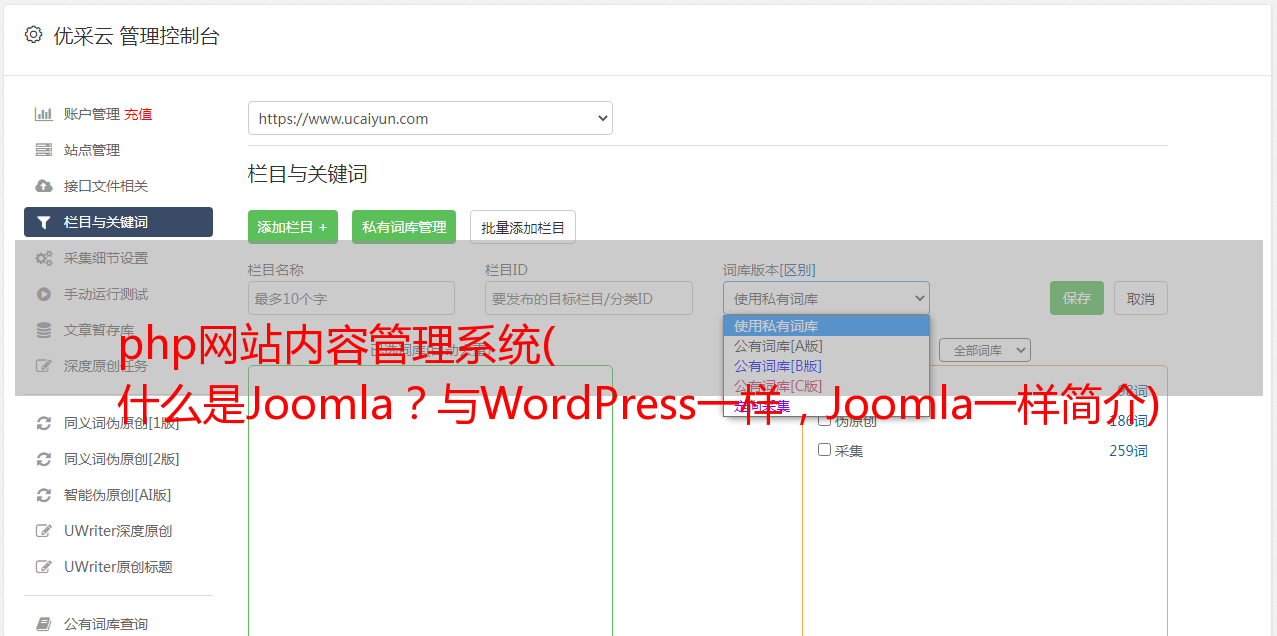The image size is (1277, 636).
Task: Click the server icon beside 站点管理
Action: 43,150
